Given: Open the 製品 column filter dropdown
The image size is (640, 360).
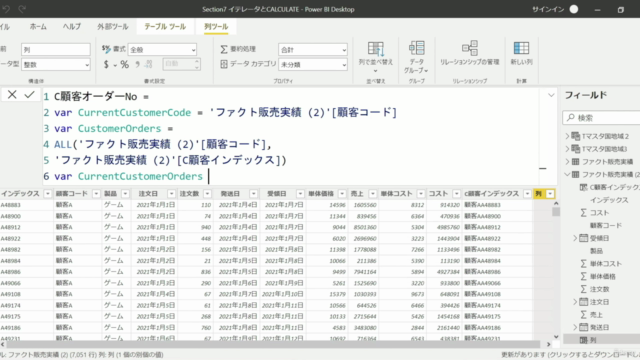Looking at the screenshot, I should coord(125,193).
